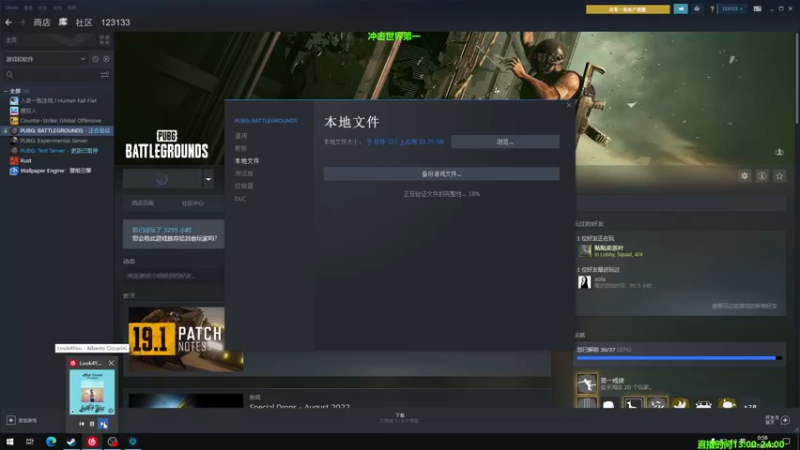
Task: Open the Windows Start menu
Action: coord(10,442)
